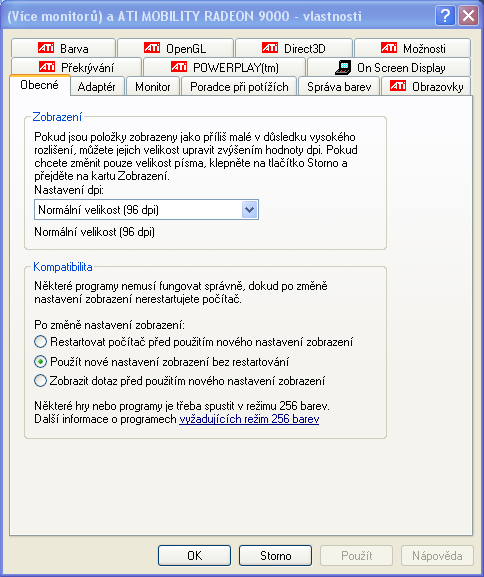Choose Použít nové nastavení bez restartování option

[40, 362]
